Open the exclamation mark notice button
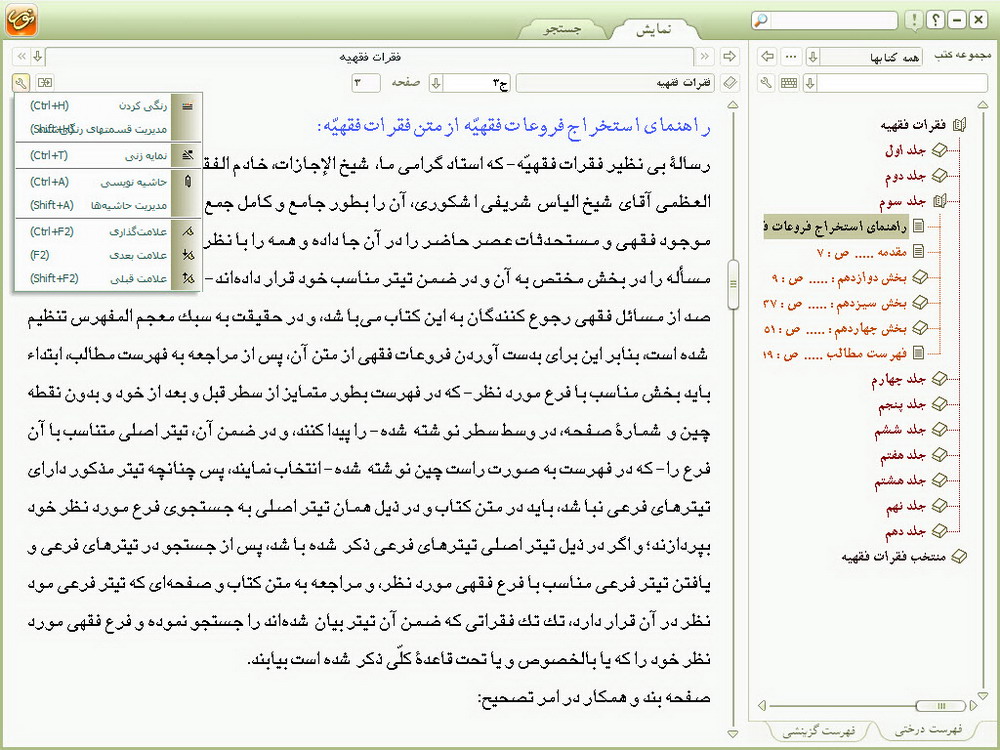 point(913,20)
